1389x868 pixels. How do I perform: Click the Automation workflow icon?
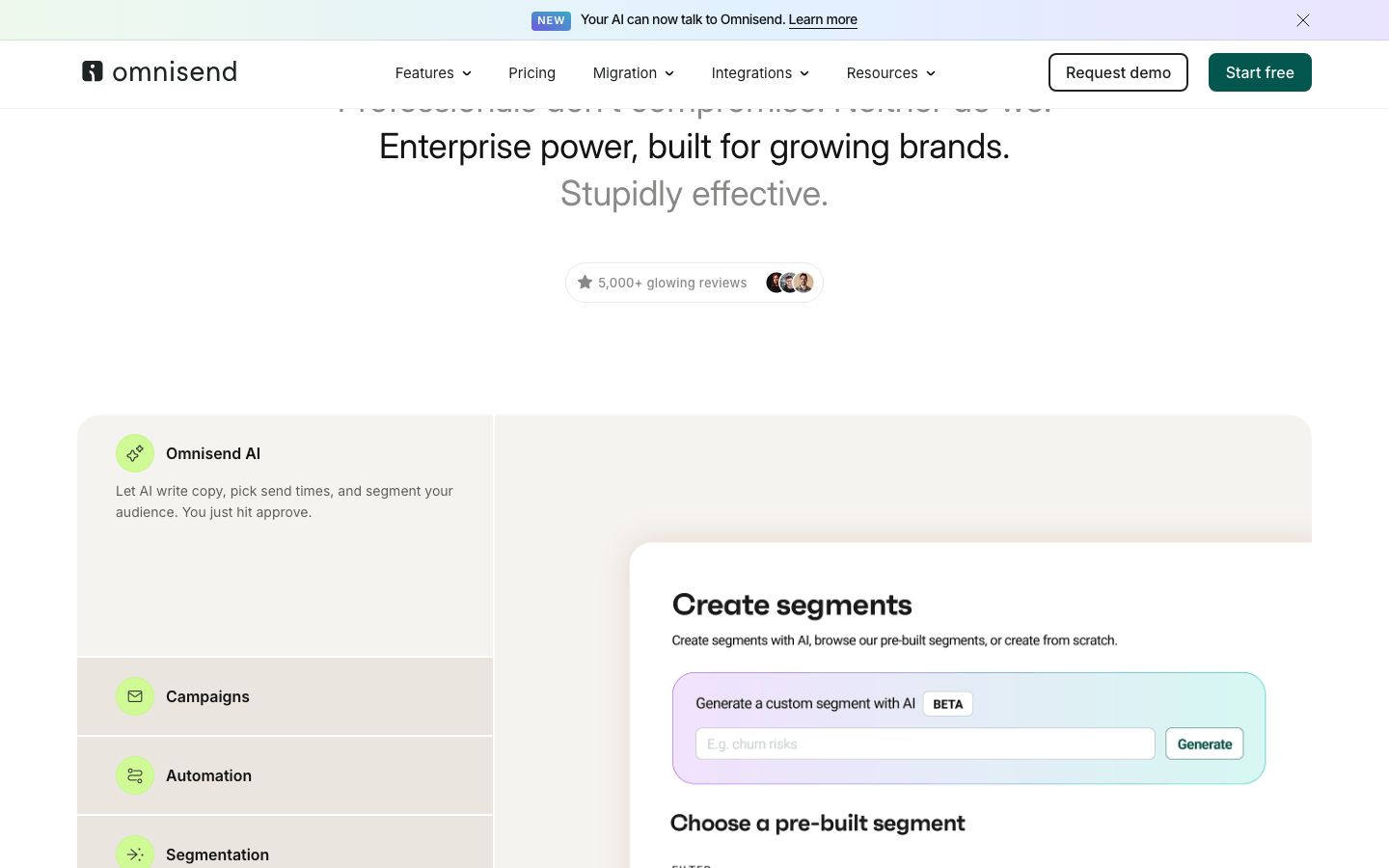coord(135,775)
